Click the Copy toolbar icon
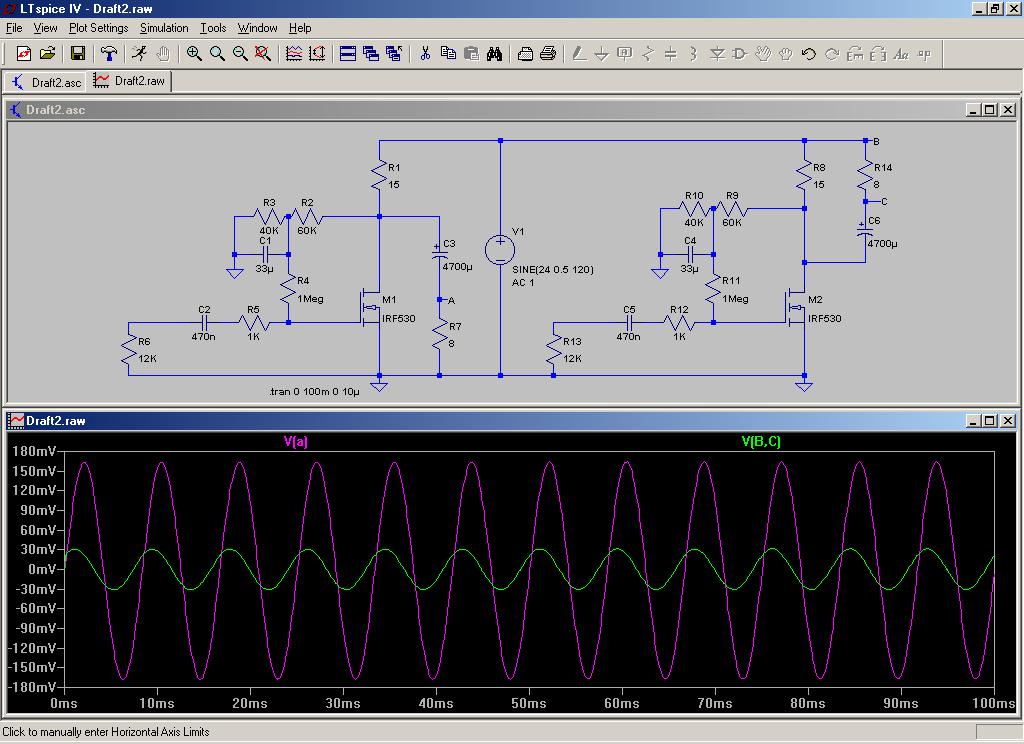 (448, 54)
